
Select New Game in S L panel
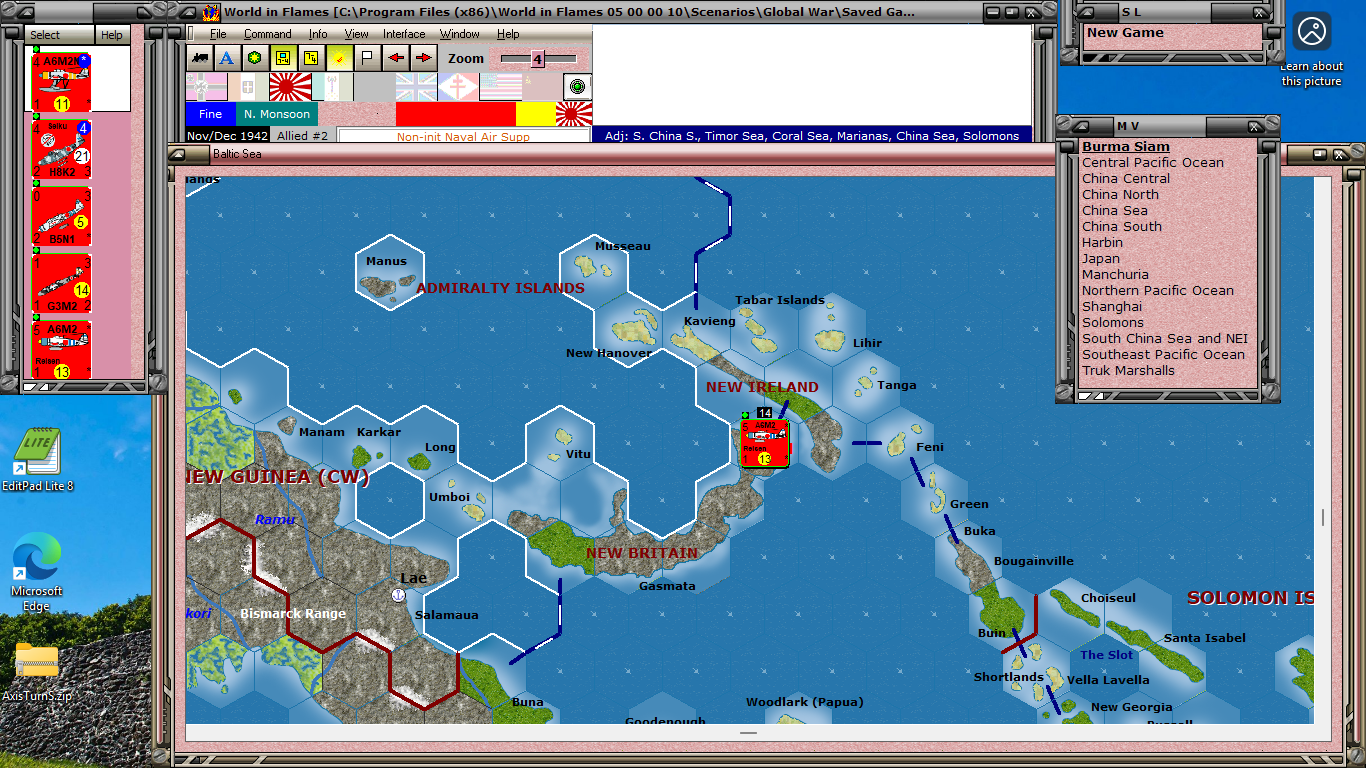click(x=1125, y=33)
